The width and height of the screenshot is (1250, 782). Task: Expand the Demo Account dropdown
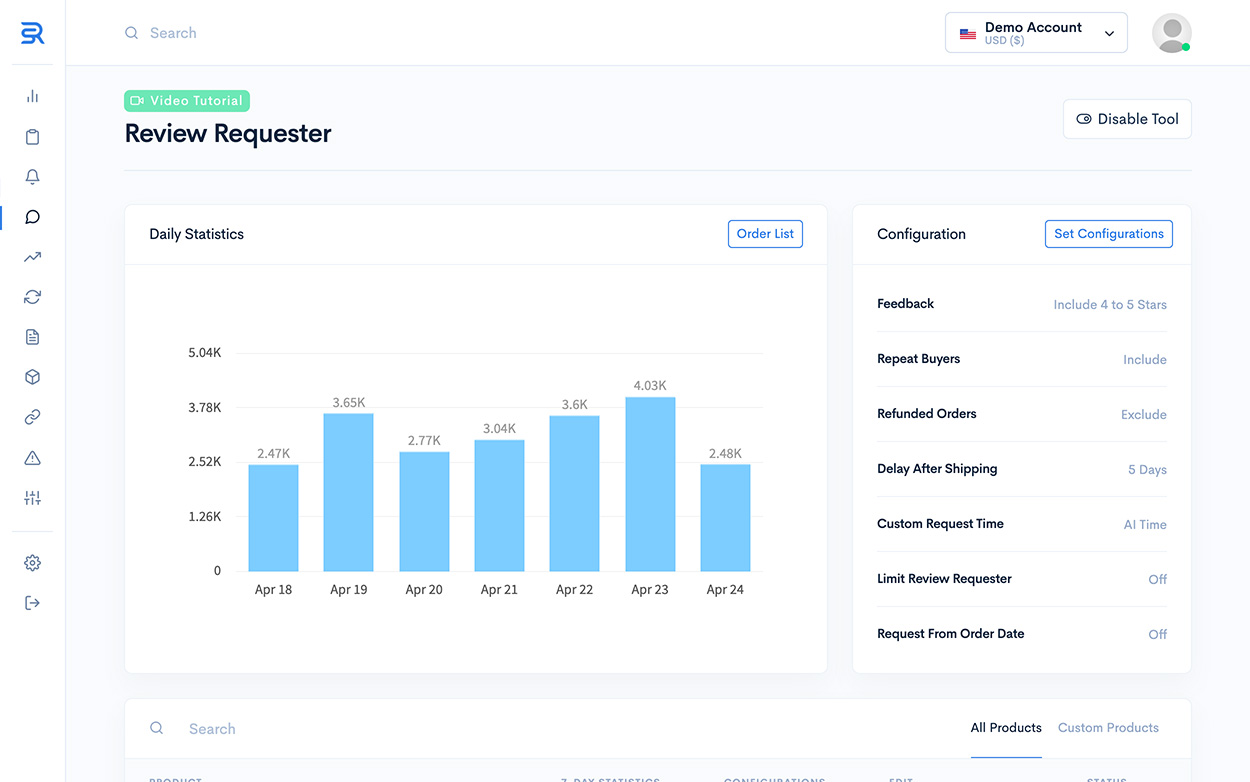(1036, 32)
